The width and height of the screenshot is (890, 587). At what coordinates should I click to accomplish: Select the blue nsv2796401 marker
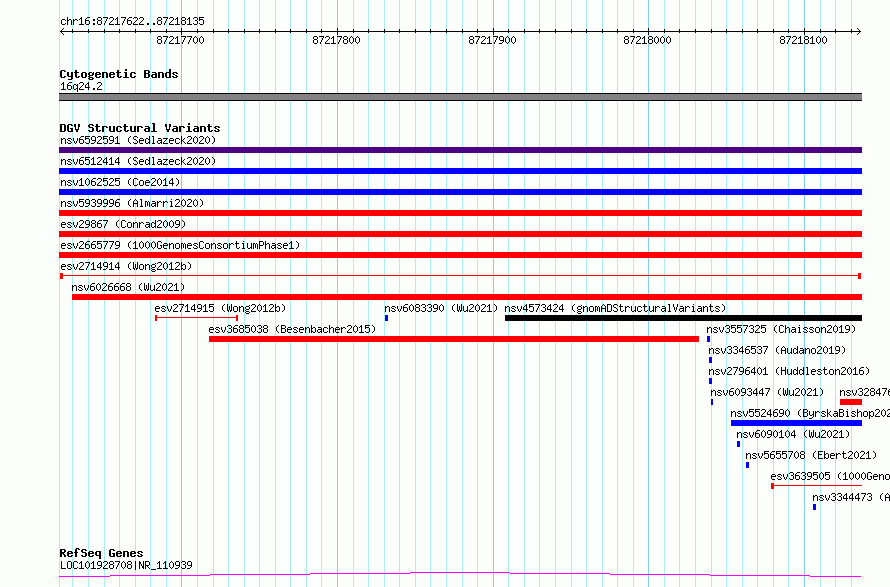coord(711,381)
